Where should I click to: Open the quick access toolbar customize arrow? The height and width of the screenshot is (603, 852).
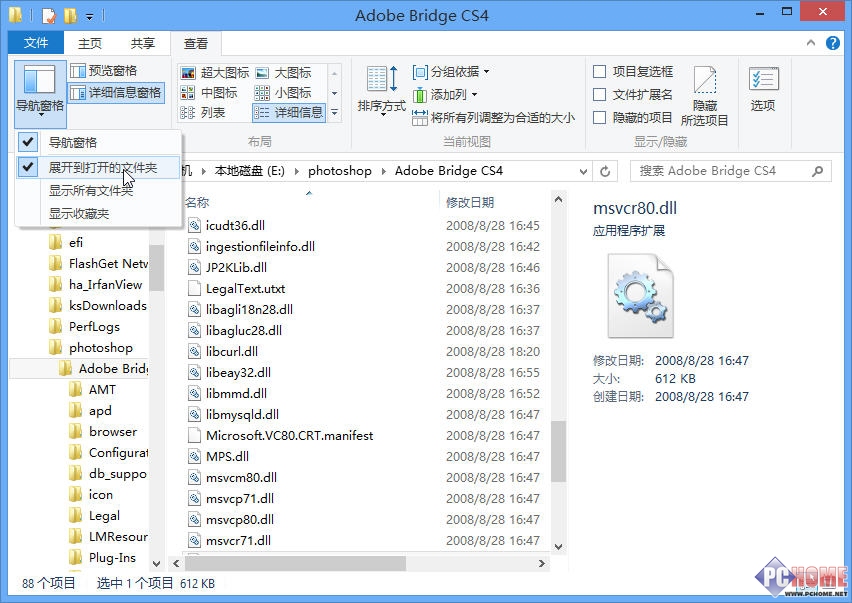(x=90, y=17)
